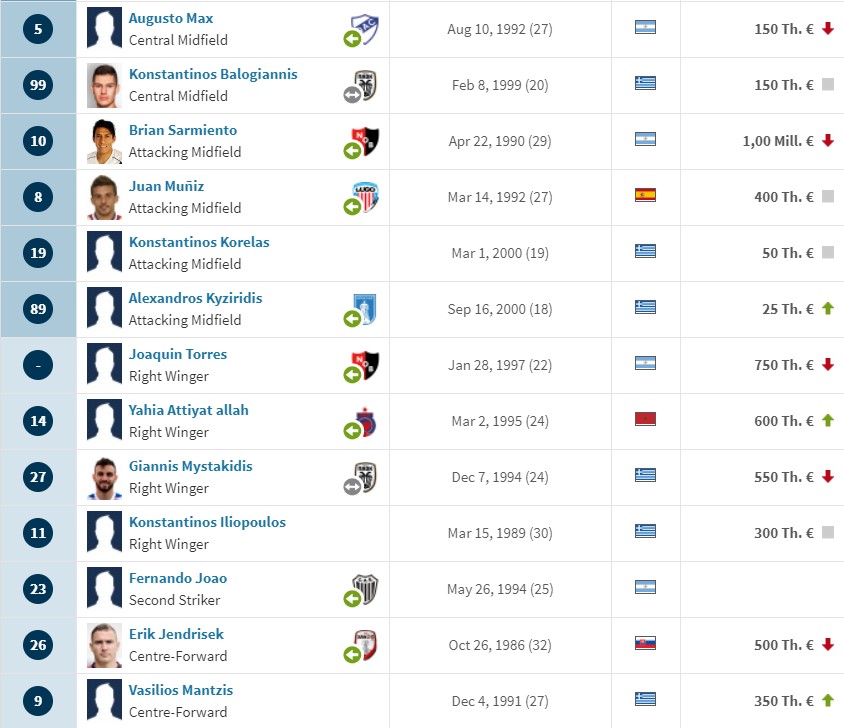Click shirt number 99 badge
The height and width of the screenshot is (728, 844).
(x=38, y=85)
